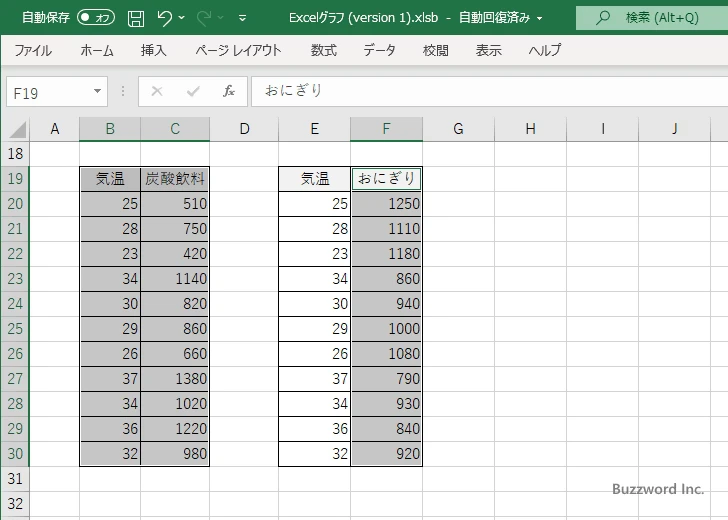Viewport: 728px width, 520px height.
Task: Select column F header
Action: tap(386, 129)
